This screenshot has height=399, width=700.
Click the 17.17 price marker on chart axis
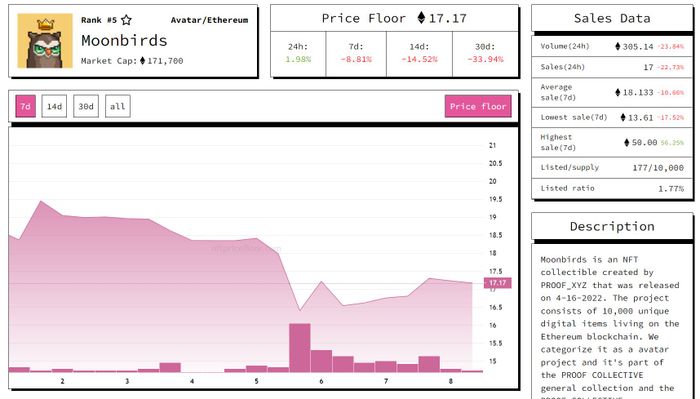coord(498,283)
